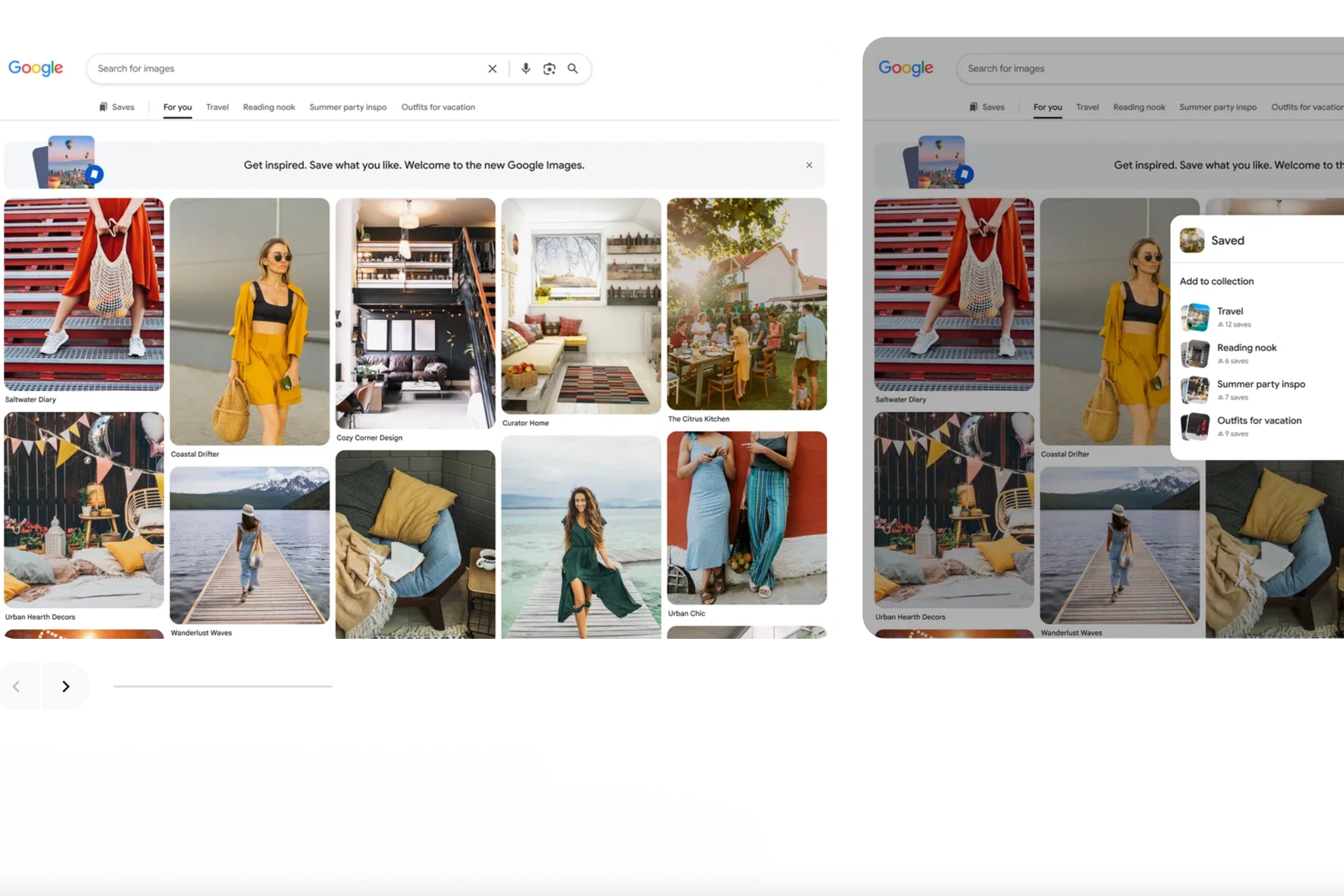
Task: Open Saltwater Diary image in right window
Action: point(954,295)
